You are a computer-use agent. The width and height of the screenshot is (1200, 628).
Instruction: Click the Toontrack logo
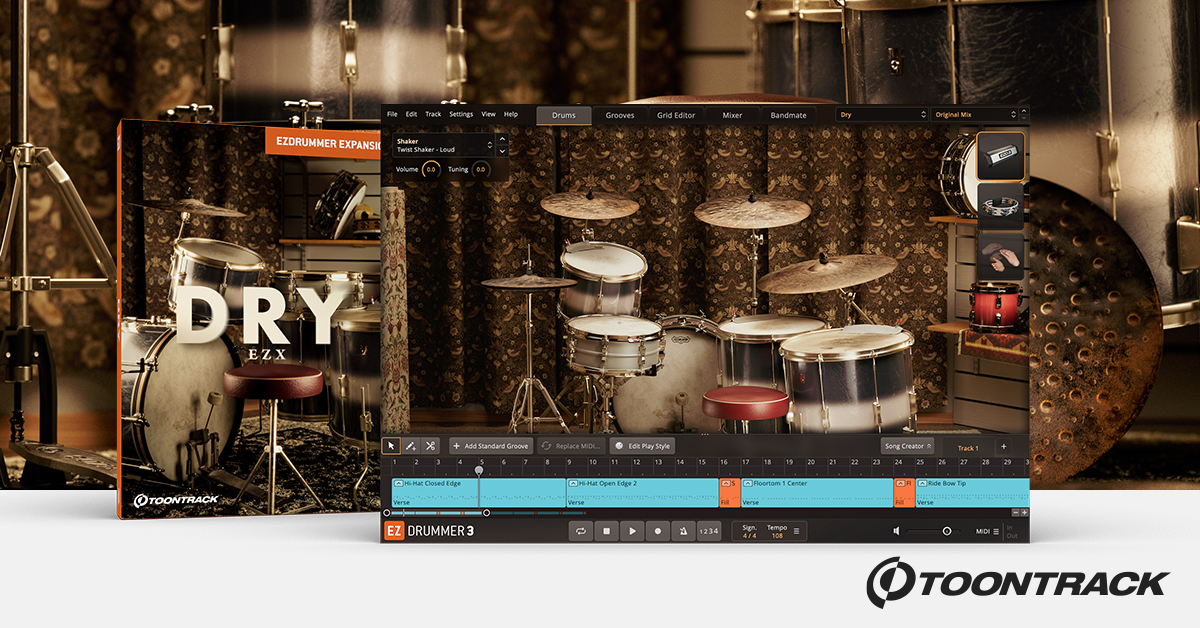click(x=1016, y=582)
